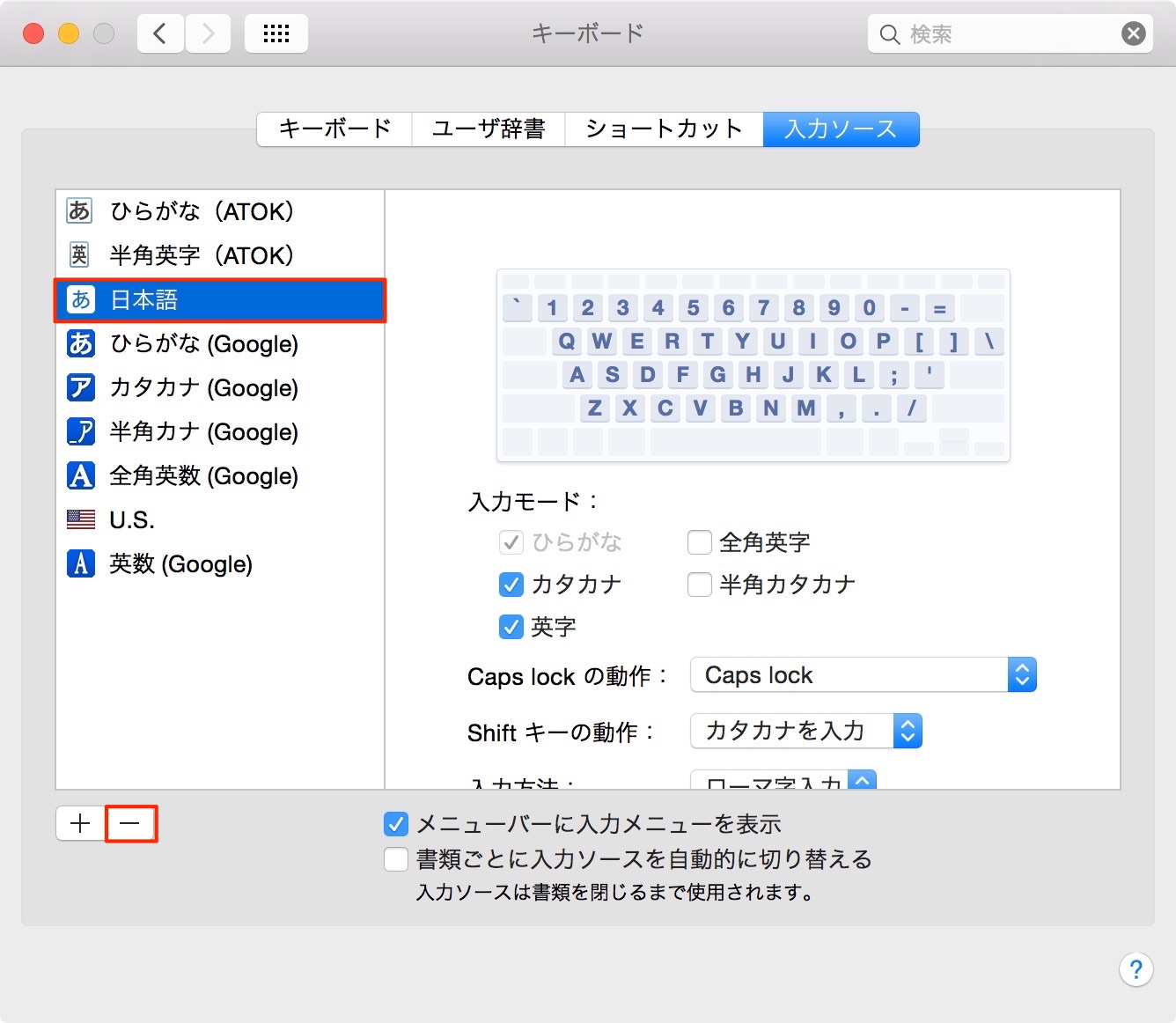Select 半角英字 (ATOK) in the list

(220, 255)
